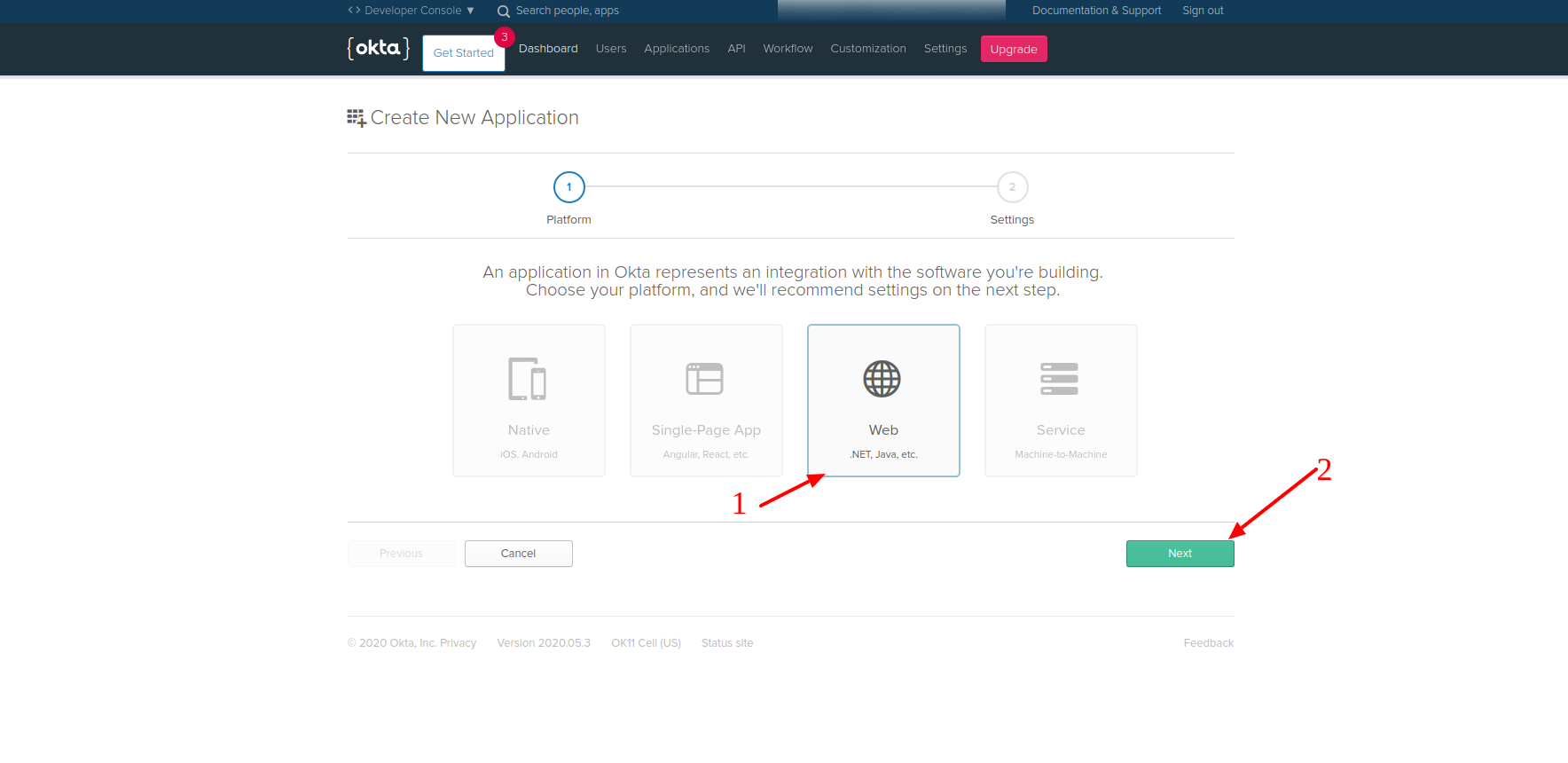Select the Single-Page App layout icon
The height and width of the screenshot is (763, 1568).
tap(705, 379)
